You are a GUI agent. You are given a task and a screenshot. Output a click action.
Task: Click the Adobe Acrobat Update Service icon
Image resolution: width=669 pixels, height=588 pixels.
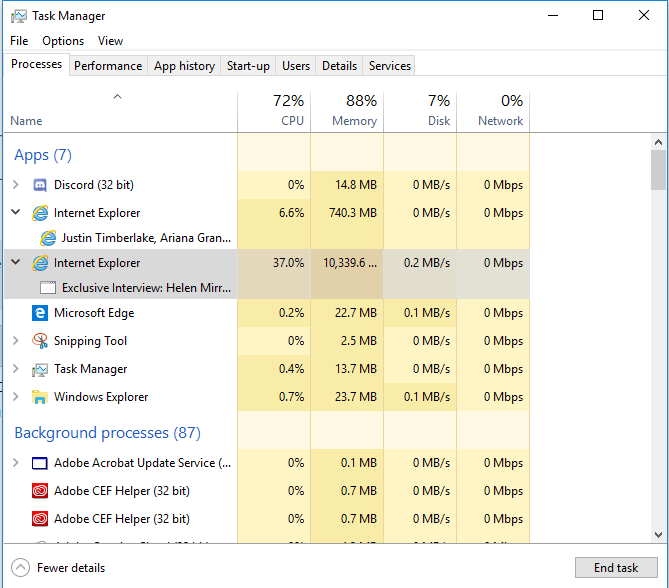tap(40, 463)
